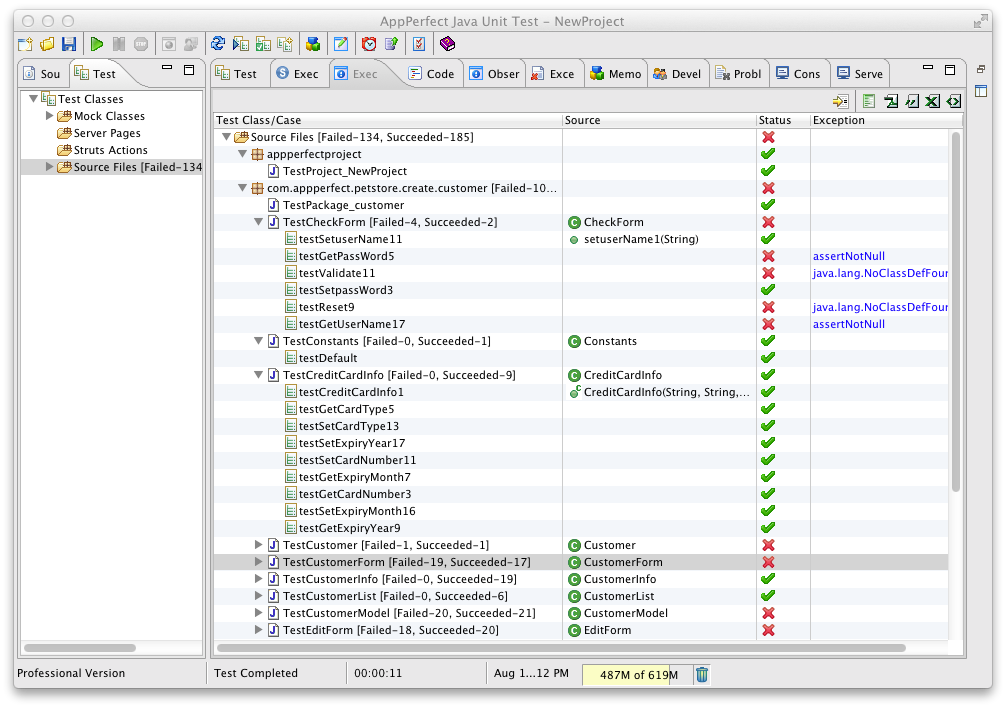This screenshot has width=1006, height=708.
Task: Click the blue Refresh arrows icon
Action: (x=218, y=44)
